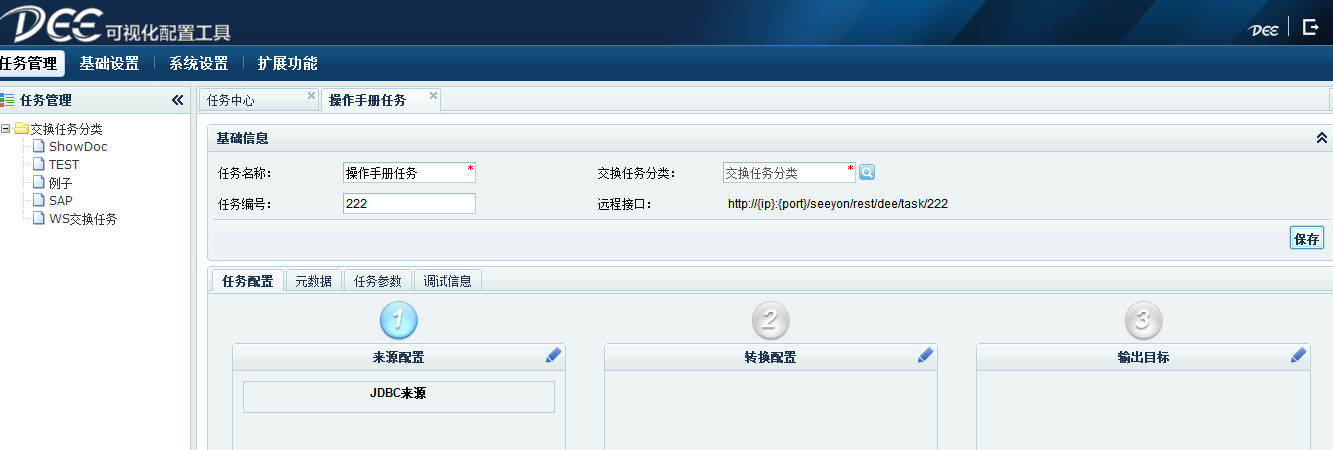
Task: Switch to the 任务配置 tab
Action: [247, 281]
